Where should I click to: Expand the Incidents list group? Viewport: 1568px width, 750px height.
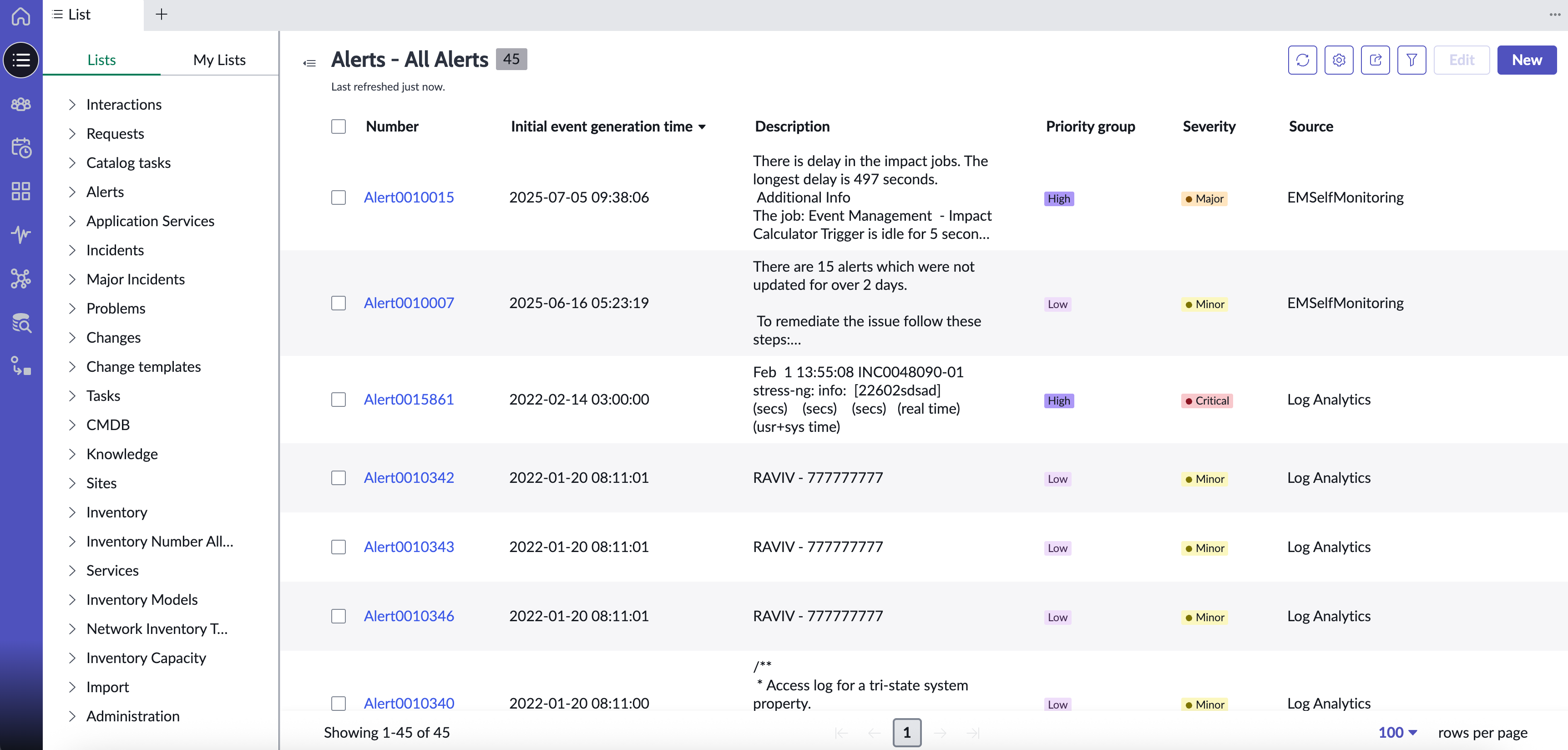click(x=72, y=250)
